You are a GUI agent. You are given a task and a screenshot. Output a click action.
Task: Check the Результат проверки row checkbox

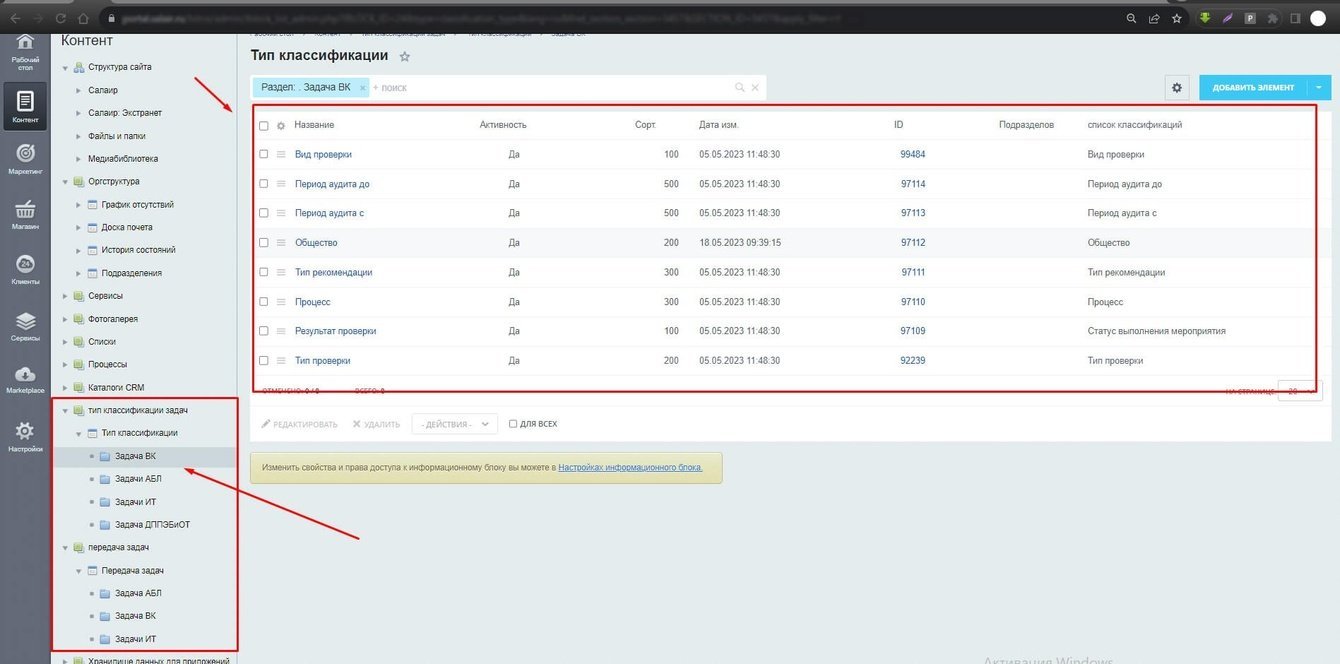tap(264, 331)
